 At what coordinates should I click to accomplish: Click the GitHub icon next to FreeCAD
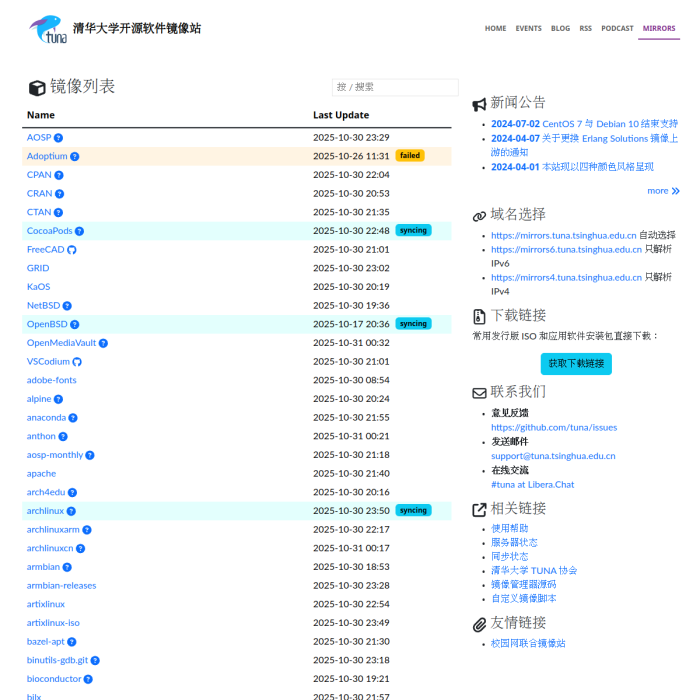72,250
